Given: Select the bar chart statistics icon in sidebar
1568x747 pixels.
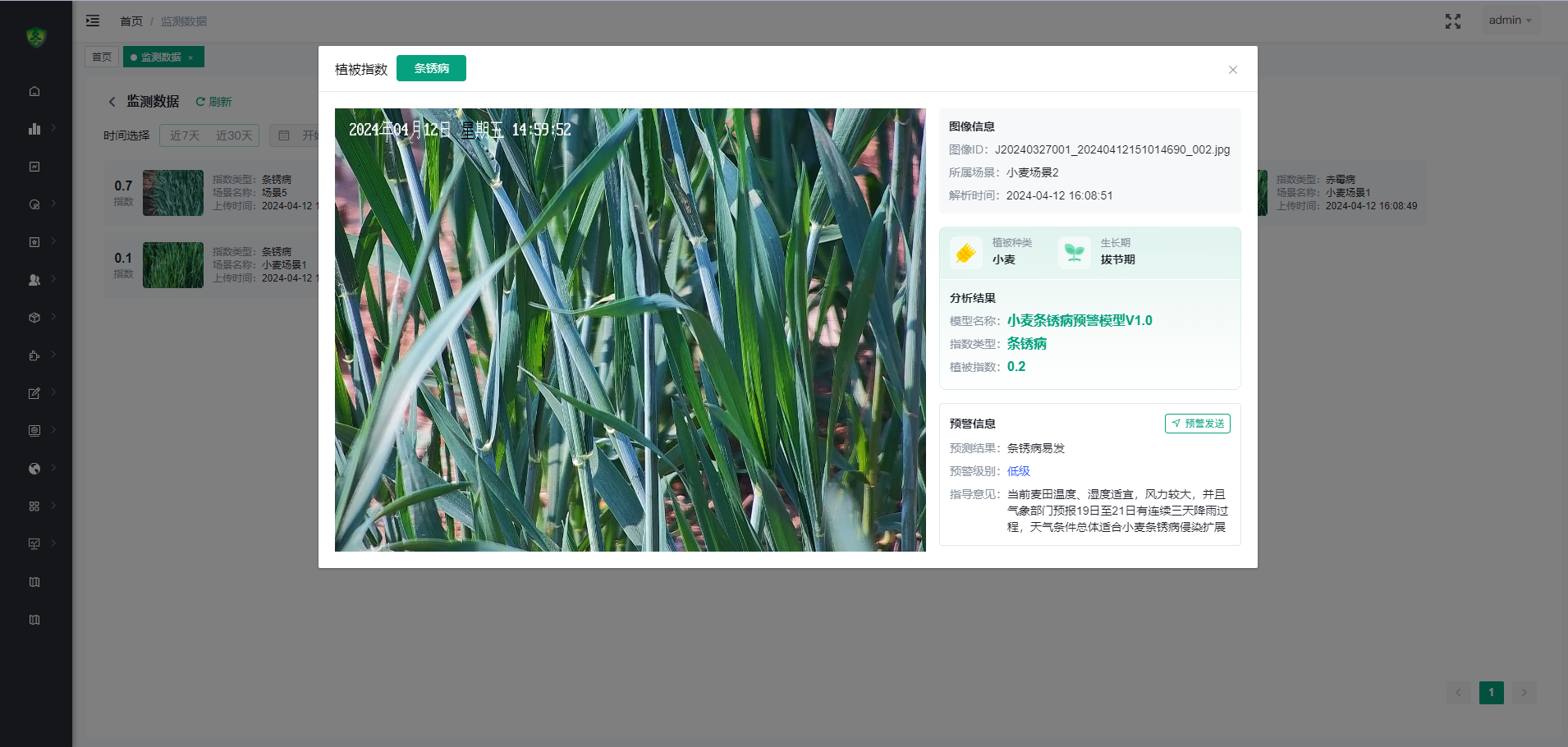Looking at the screenshot, I should pos(34,129).
